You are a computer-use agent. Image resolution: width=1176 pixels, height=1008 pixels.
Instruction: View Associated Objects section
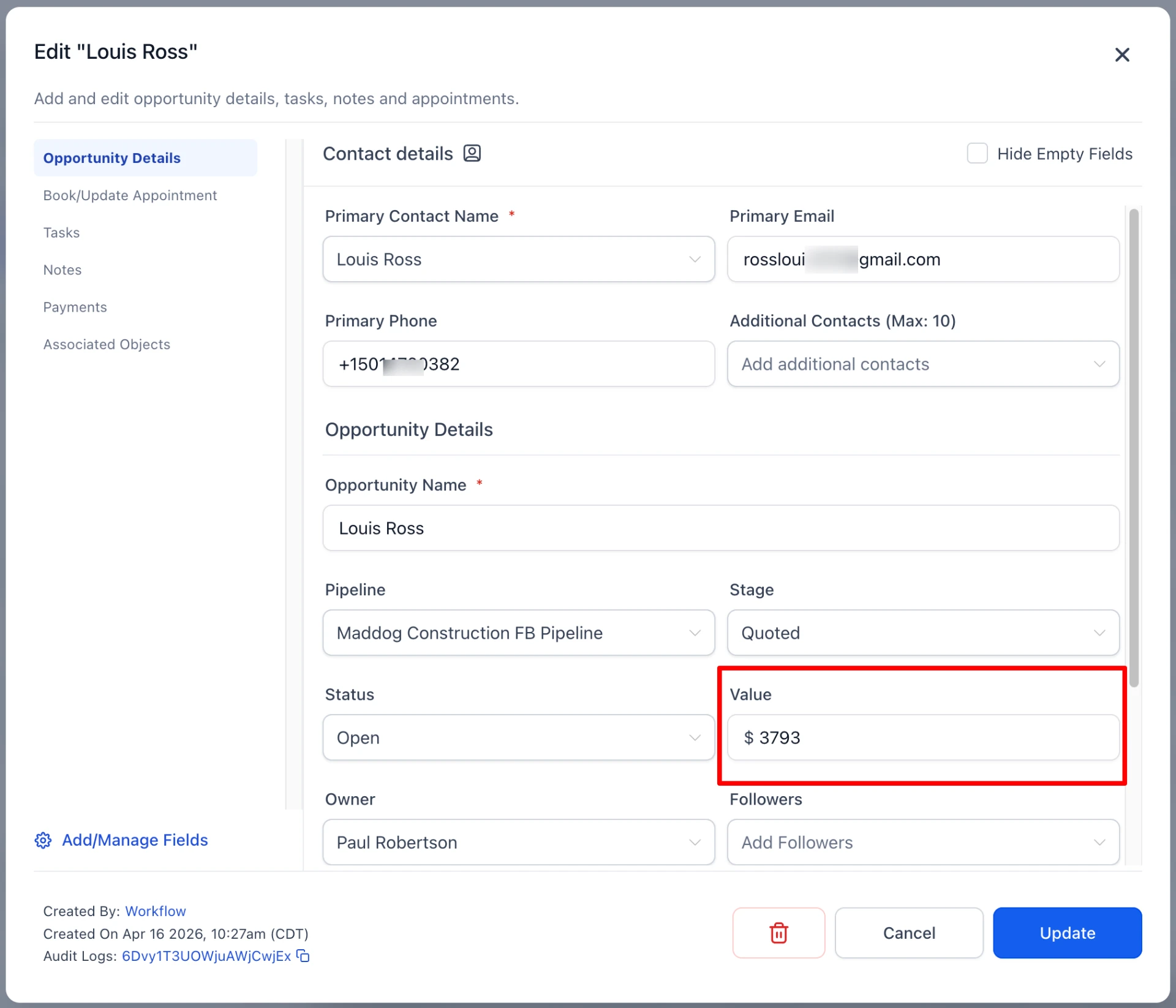107,344
